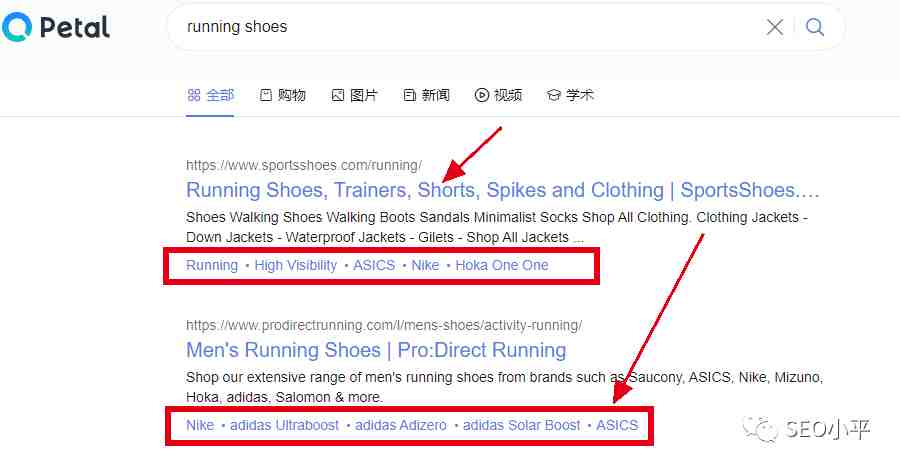The height and width of the screenshot is (469, 900).
Task: Click the ASICS sitelink under Pro:Direct
Action: click(617, 425)
